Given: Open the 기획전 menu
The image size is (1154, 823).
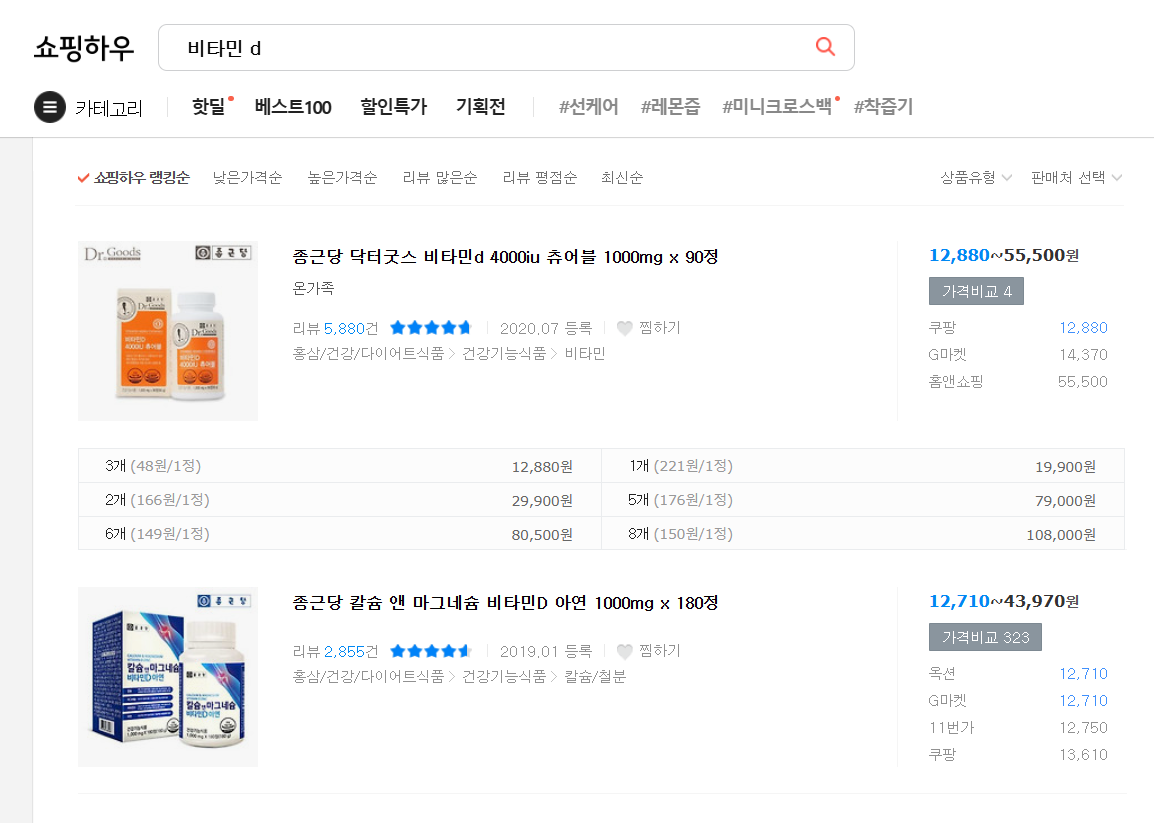Looking at the screenshot, I should (481, 107).
